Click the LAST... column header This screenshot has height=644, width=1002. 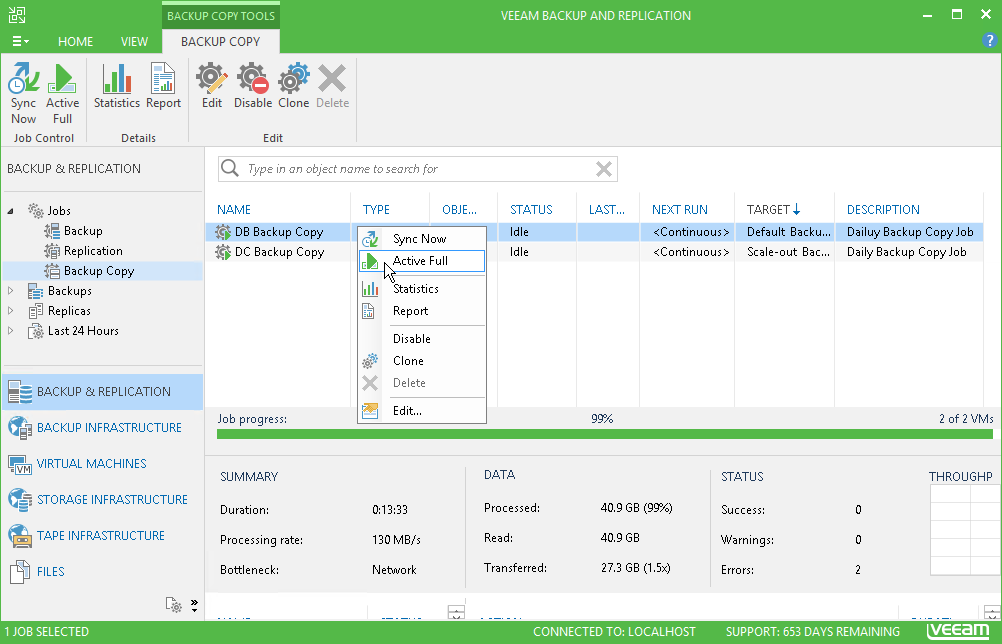coord(606,210)
